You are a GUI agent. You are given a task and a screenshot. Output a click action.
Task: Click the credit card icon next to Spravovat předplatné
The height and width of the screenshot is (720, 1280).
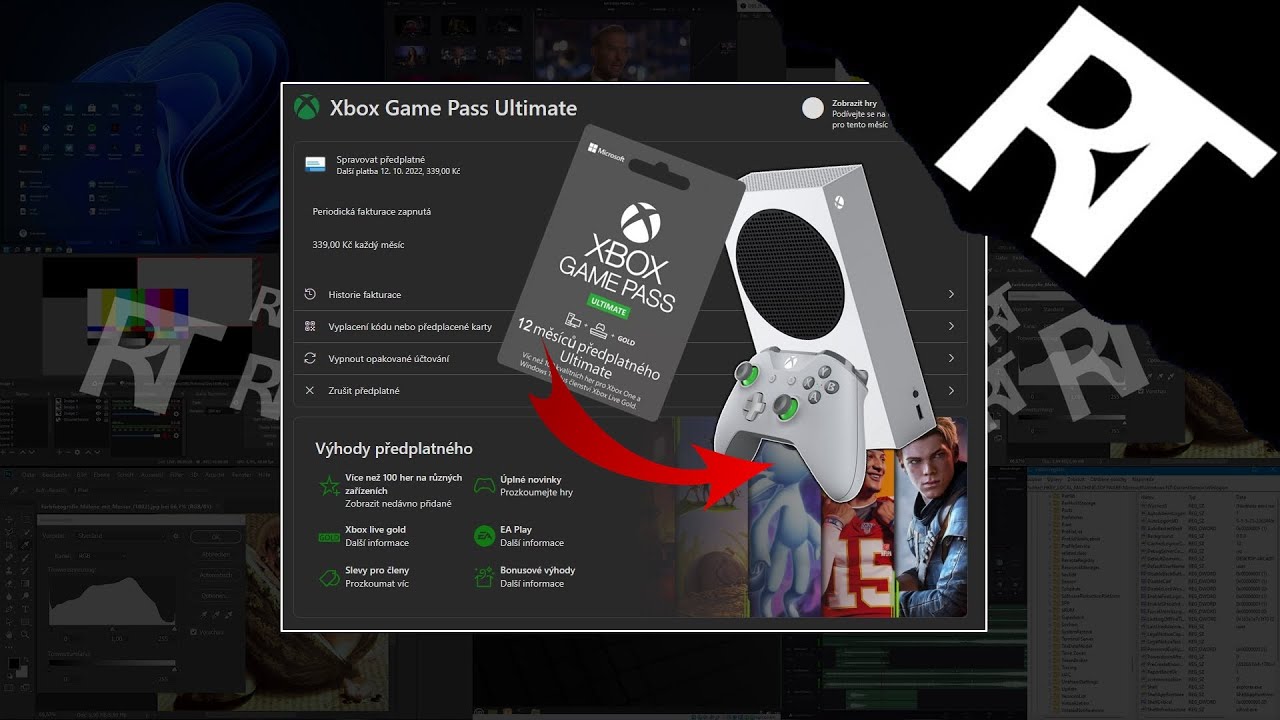[x=315, y=165]
